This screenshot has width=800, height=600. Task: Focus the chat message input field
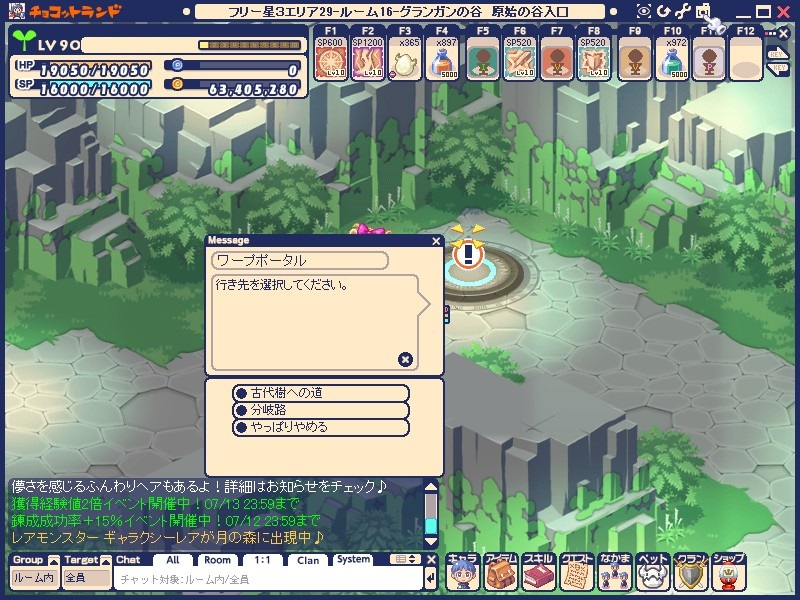[x=269, y=579]
